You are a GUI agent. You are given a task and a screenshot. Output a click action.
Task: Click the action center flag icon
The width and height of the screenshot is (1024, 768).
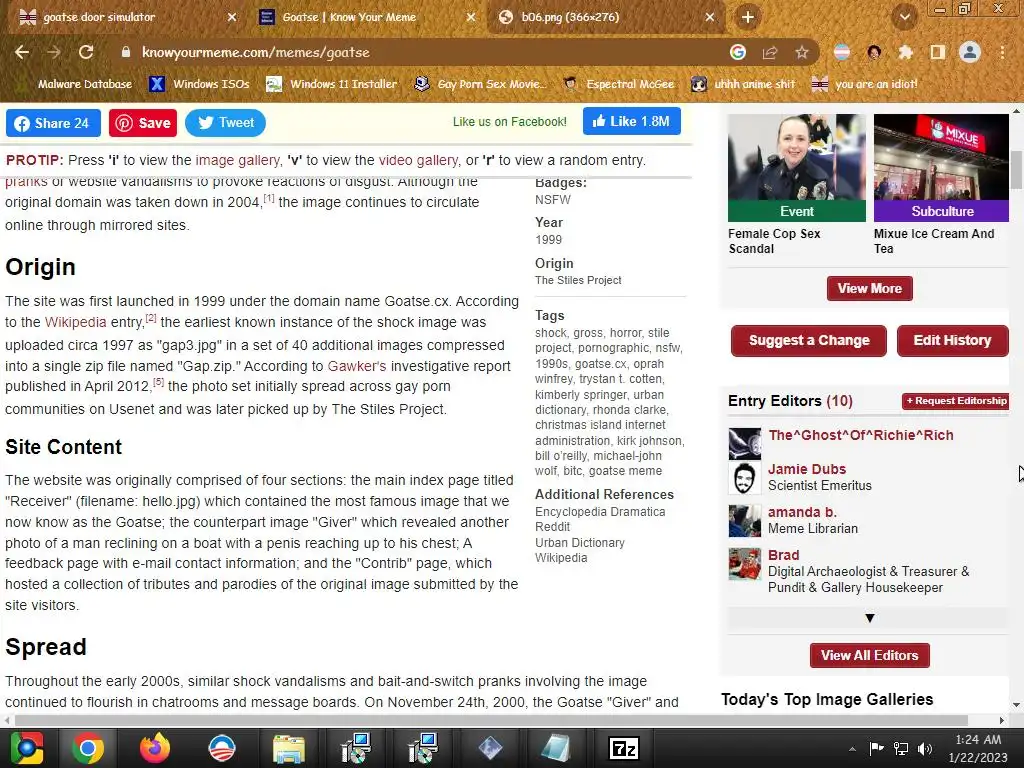click(x=876, y=748)
